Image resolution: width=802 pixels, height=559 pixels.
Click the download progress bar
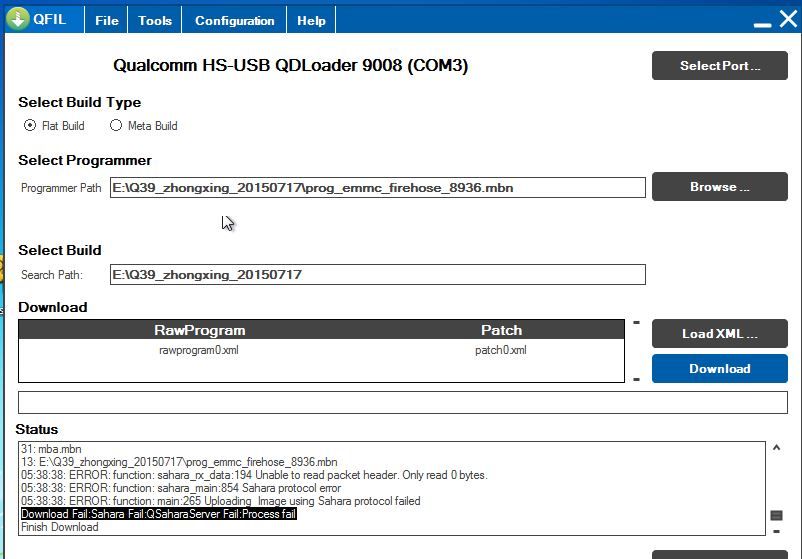(x=403, y=403)
